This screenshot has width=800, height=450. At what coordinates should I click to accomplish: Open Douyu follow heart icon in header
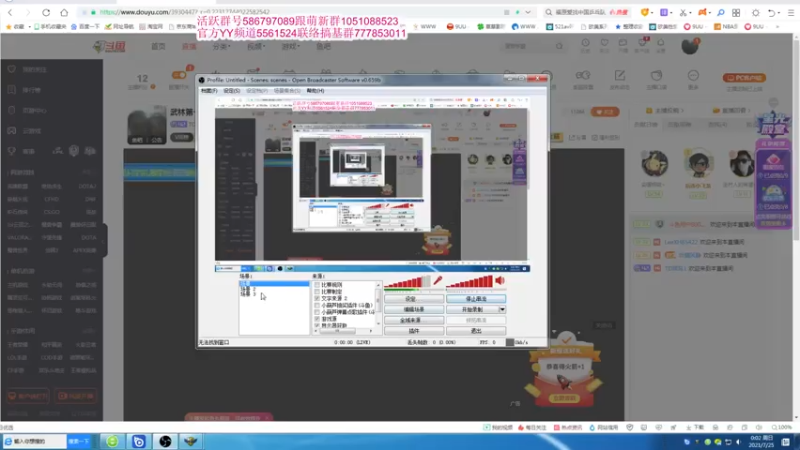(x=604, y=43)
